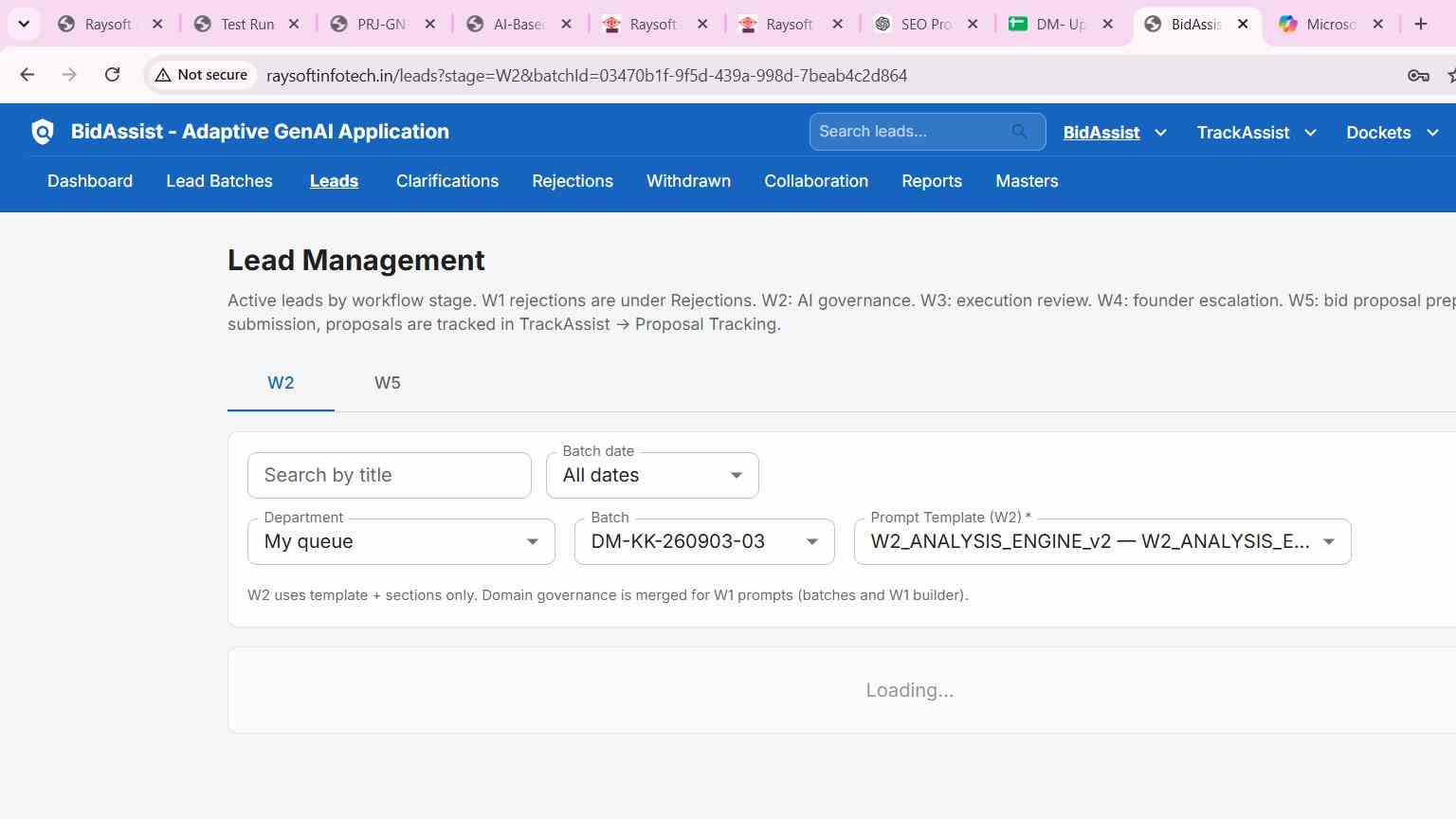Open the saved passwords key icon

(1418, 75)
